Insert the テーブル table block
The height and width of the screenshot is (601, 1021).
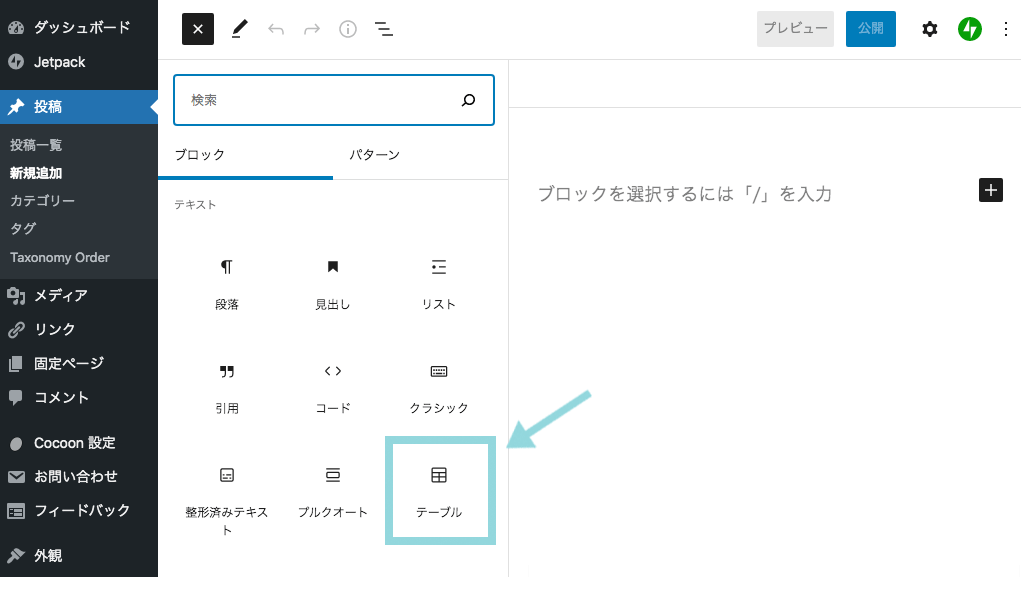click(x=439, y=493)
